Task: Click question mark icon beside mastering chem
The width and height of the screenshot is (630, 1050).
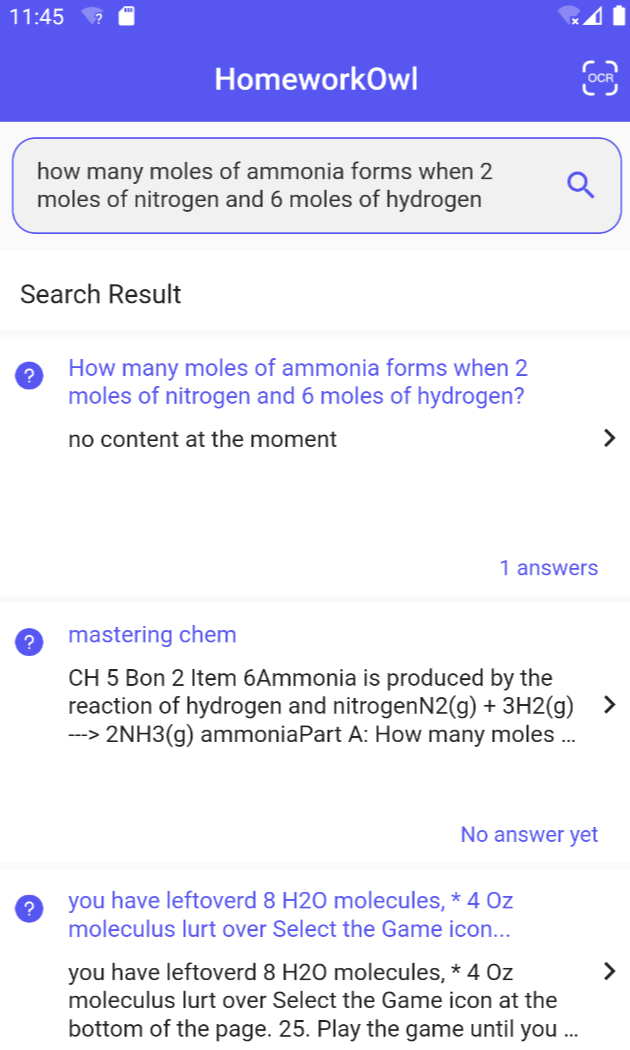Action: click(x=30, y=643)
